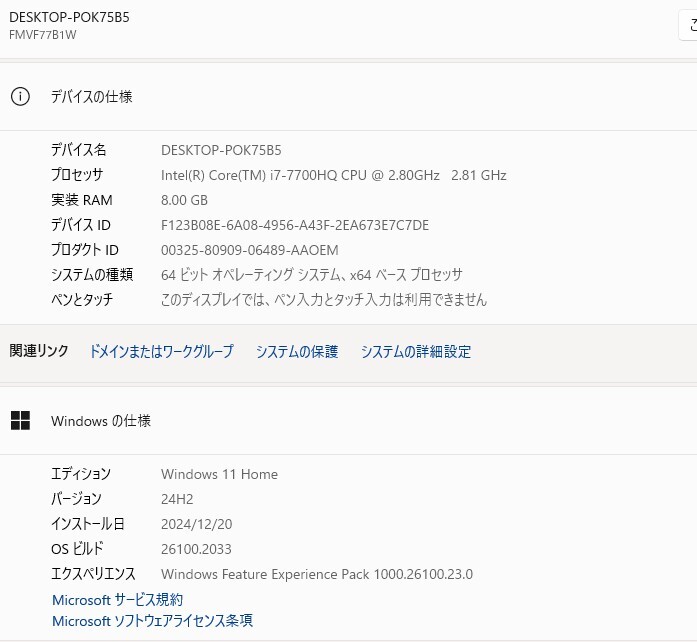The height and width of the screenshot is (642, 697).
Task: Open the ドメインまたはワークグループ link
Action: pyautogui.click(x=161, y=351)
